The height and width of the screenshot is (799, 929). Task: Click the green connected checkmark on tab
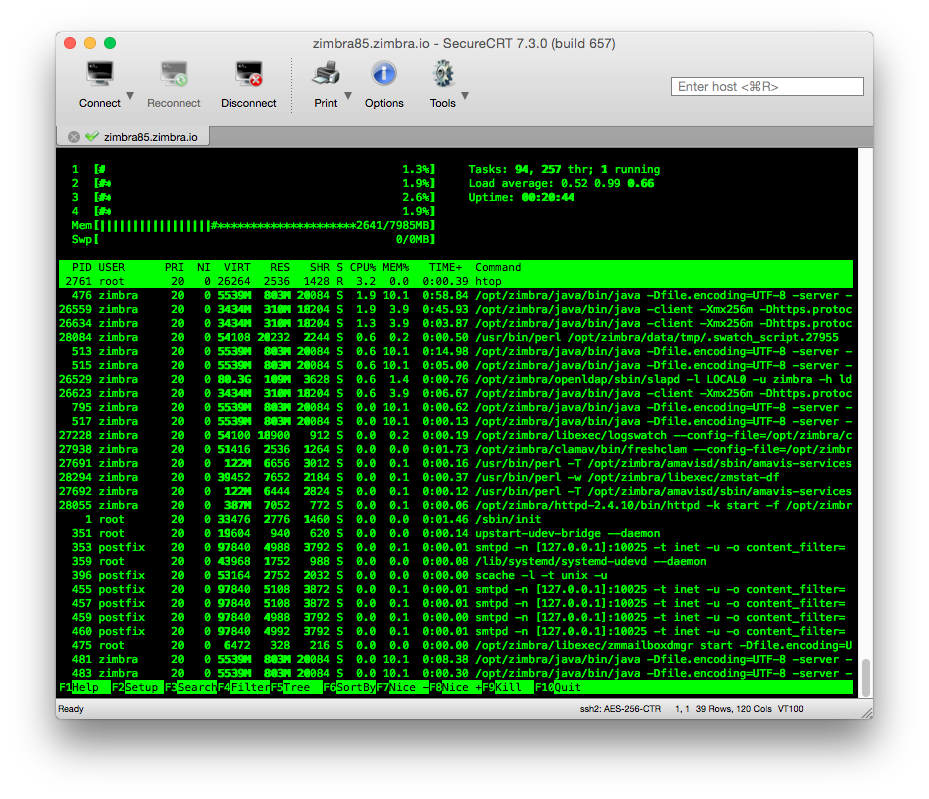91,136
